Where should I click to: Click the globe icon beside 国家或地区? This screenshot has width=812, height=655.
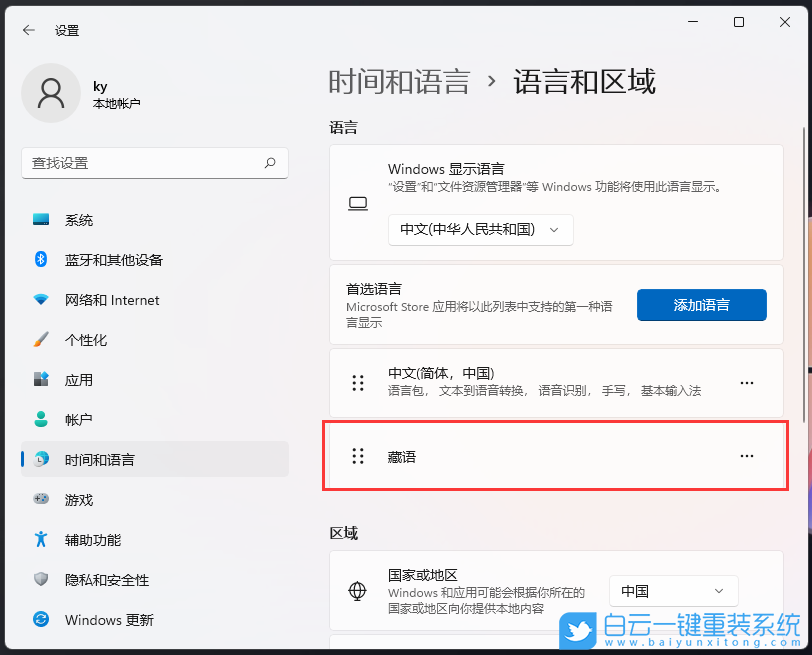coord(357,591)
